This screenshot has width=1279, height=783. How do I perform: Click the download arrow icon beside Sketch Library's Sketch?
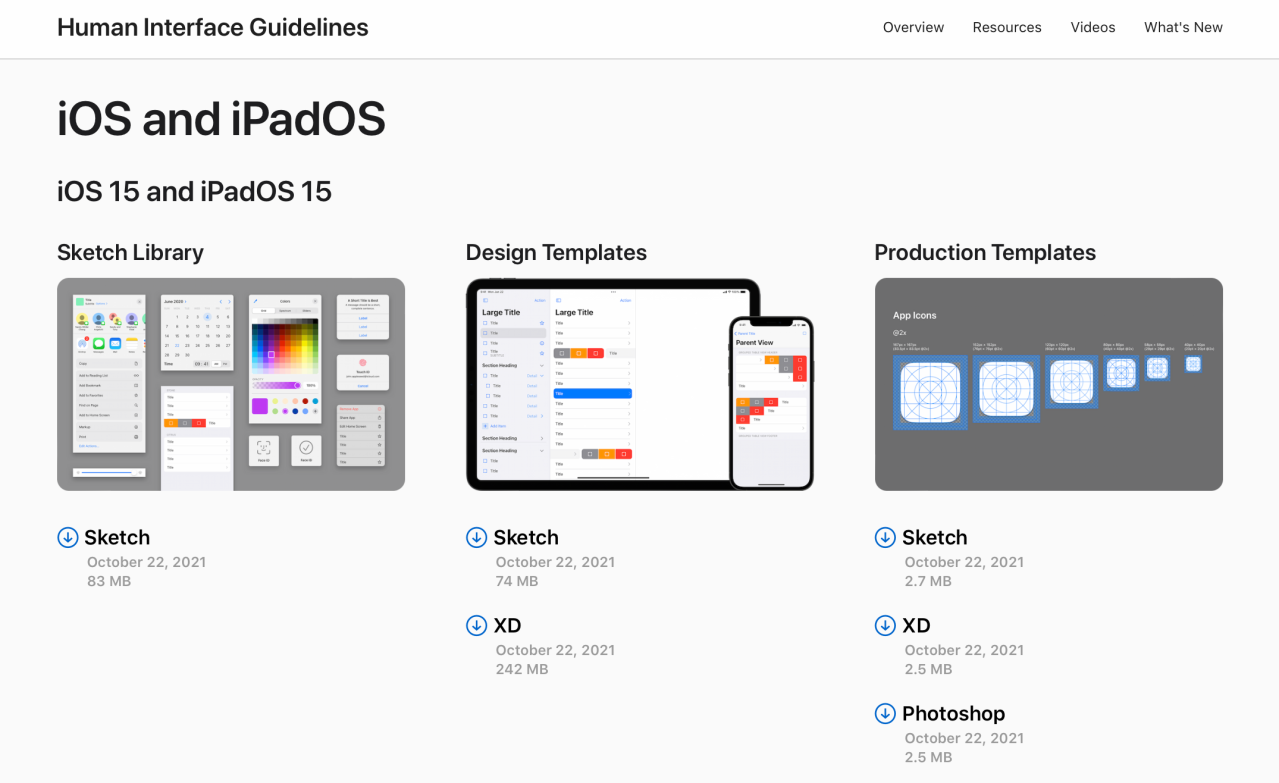point(68,538)
